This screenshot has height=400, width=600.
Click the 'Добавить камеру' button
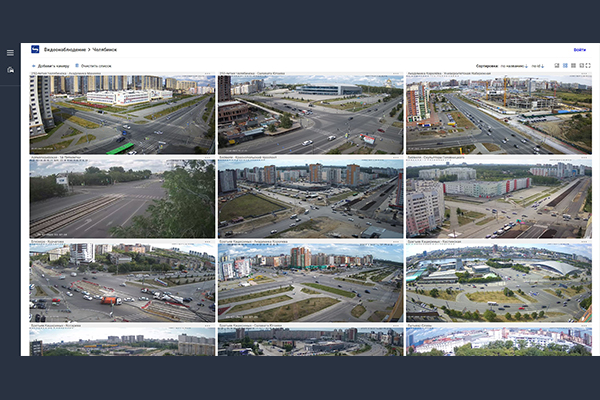[50, 65]
